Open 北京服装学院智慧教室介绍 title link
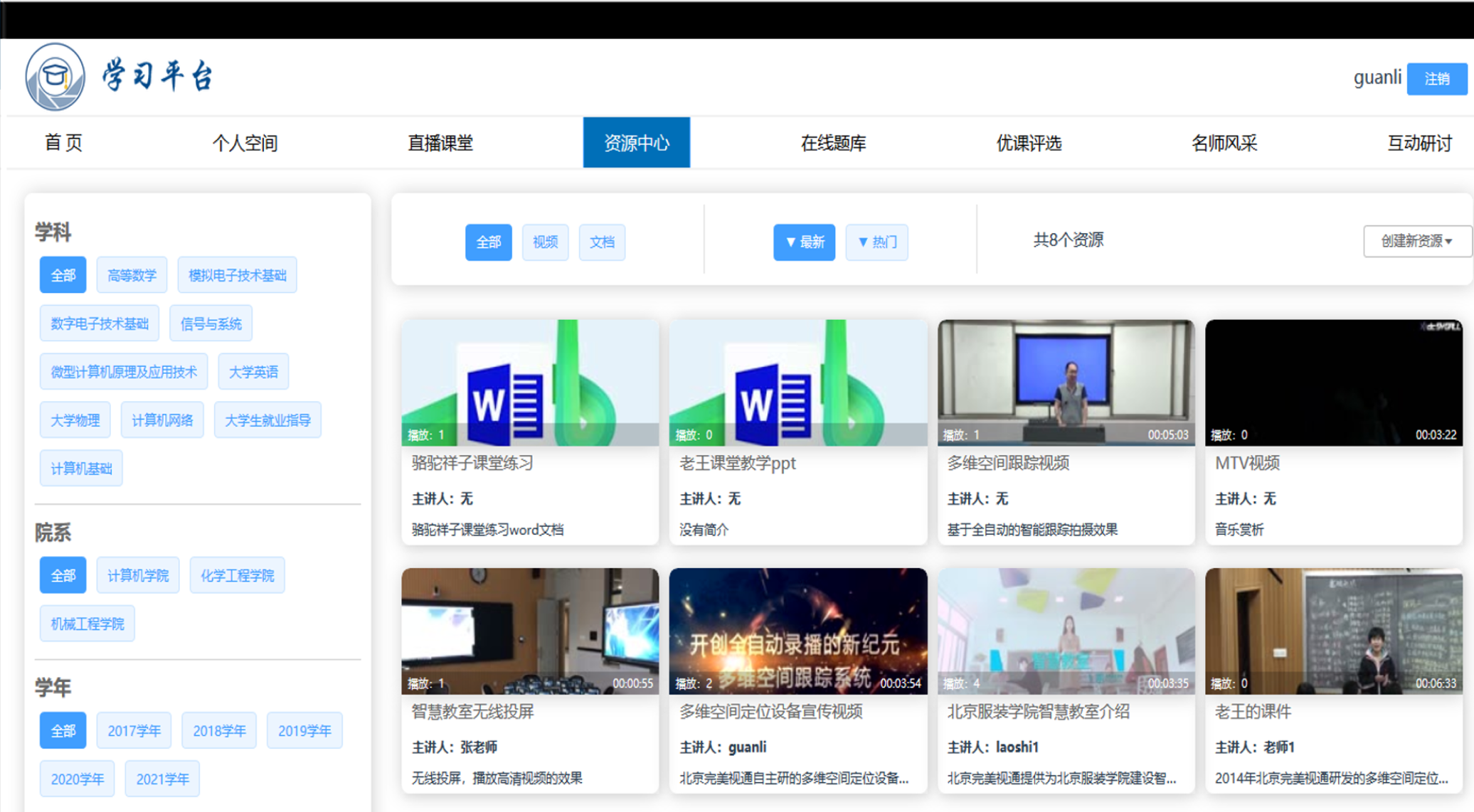 click(x=1038, y=712)
